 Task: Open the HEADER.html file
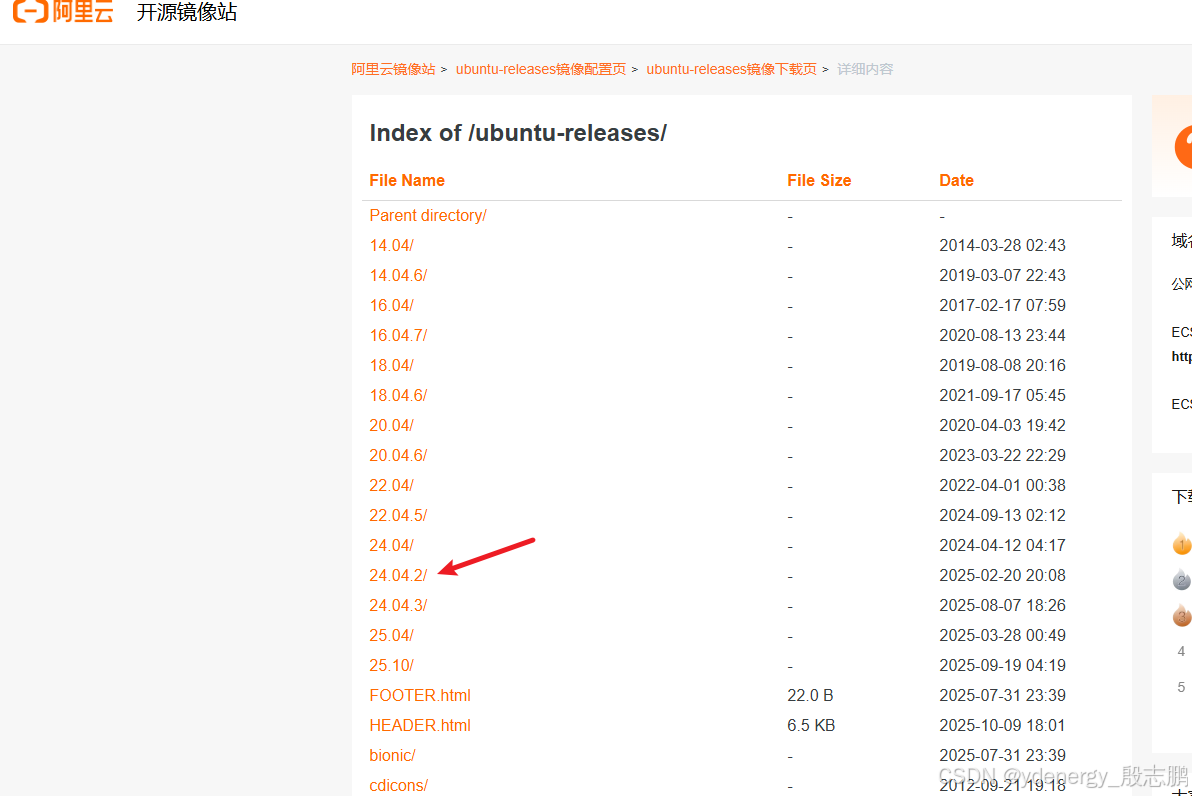click(420, 725)
